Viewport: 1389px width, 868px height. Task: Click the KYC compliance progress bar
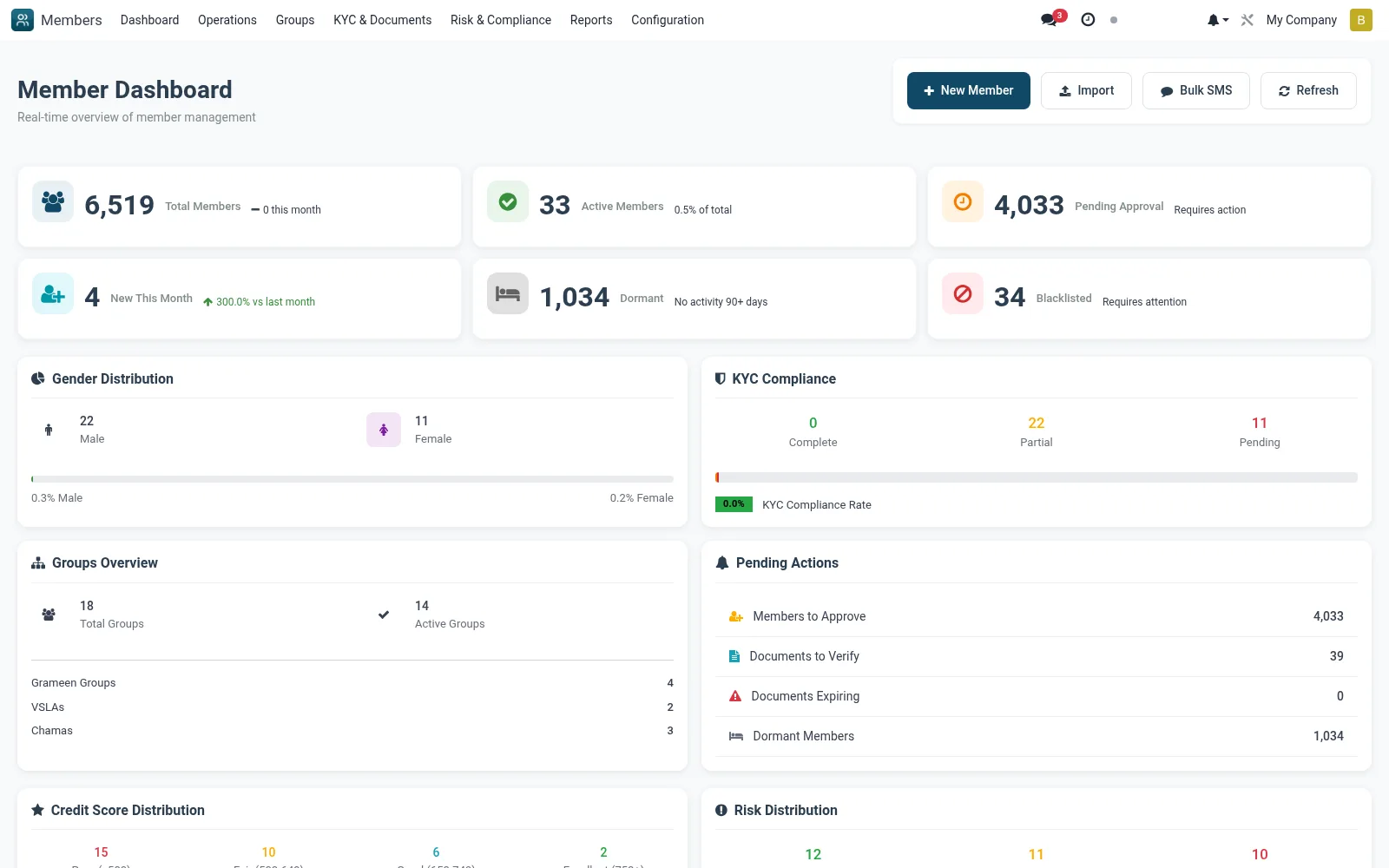[1037, 477]
